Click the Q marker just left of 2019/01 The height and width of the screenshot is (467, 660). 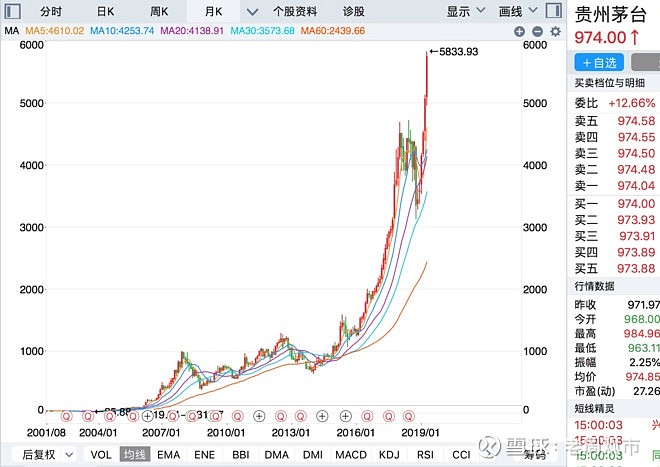point(409,416)
